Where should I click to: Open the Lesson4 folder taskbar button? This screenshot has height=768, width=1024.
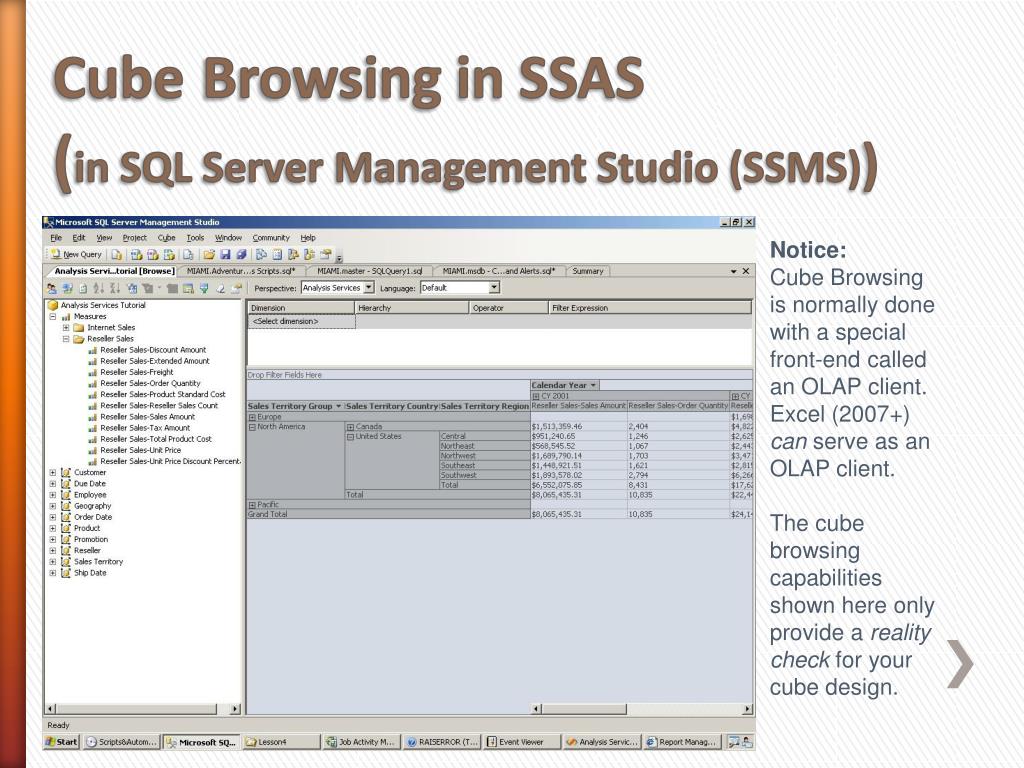click(281, 742)
